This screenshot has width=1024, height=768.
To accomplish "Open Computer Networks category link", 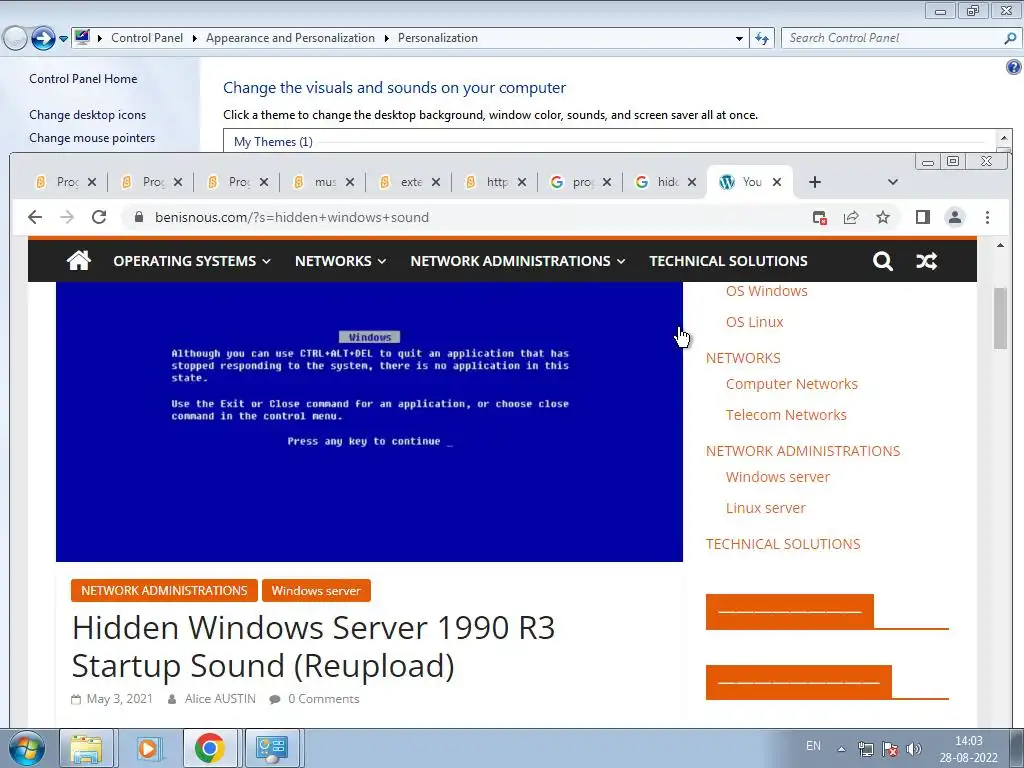I will tap(792, 384).
